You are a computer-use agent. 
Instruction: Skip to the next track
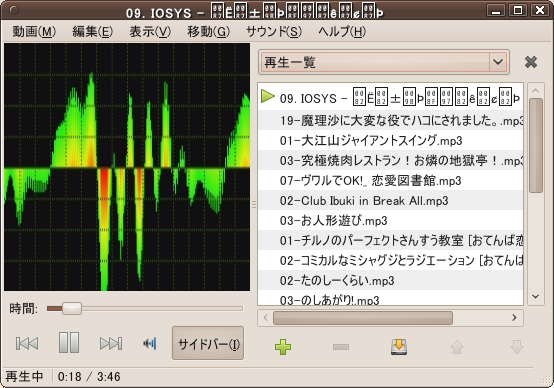point(111,343)
